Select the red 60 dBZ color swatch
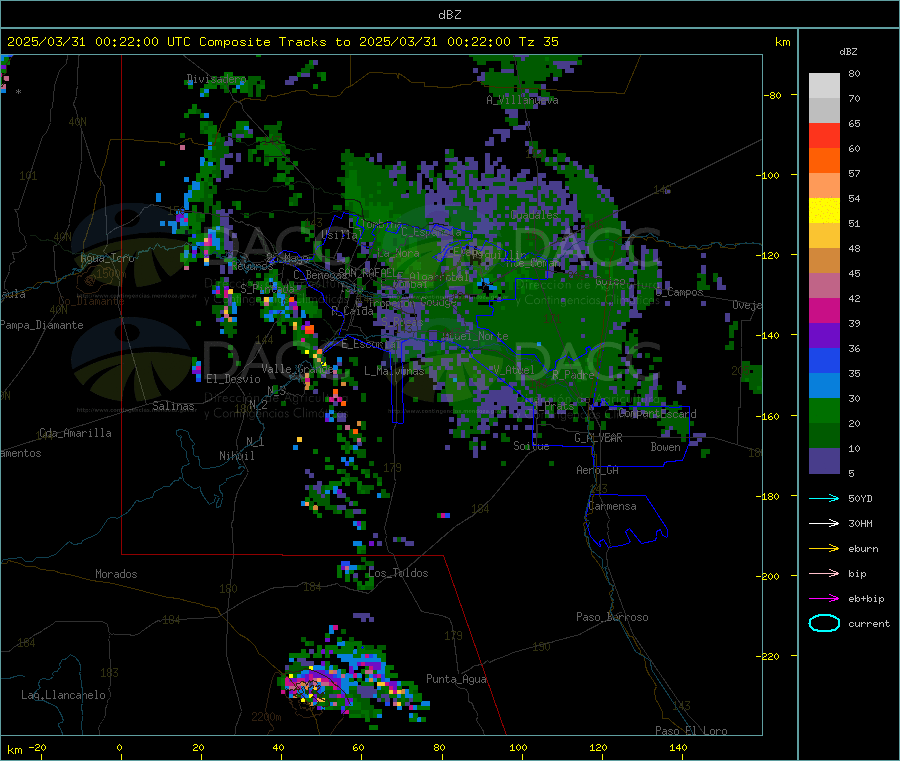Screen dimensions: 900x761 pyautogui.click(x=824, y=135)
